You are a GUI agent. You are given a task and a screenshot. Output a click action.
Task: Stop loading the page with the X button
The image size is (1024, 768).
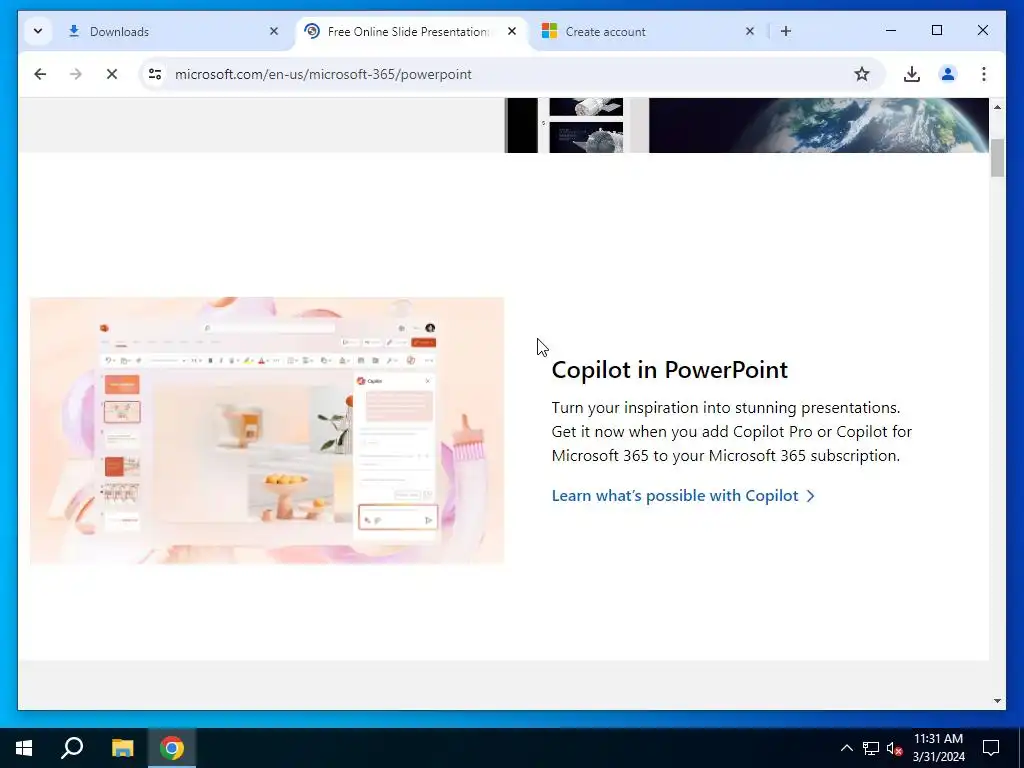112,74
